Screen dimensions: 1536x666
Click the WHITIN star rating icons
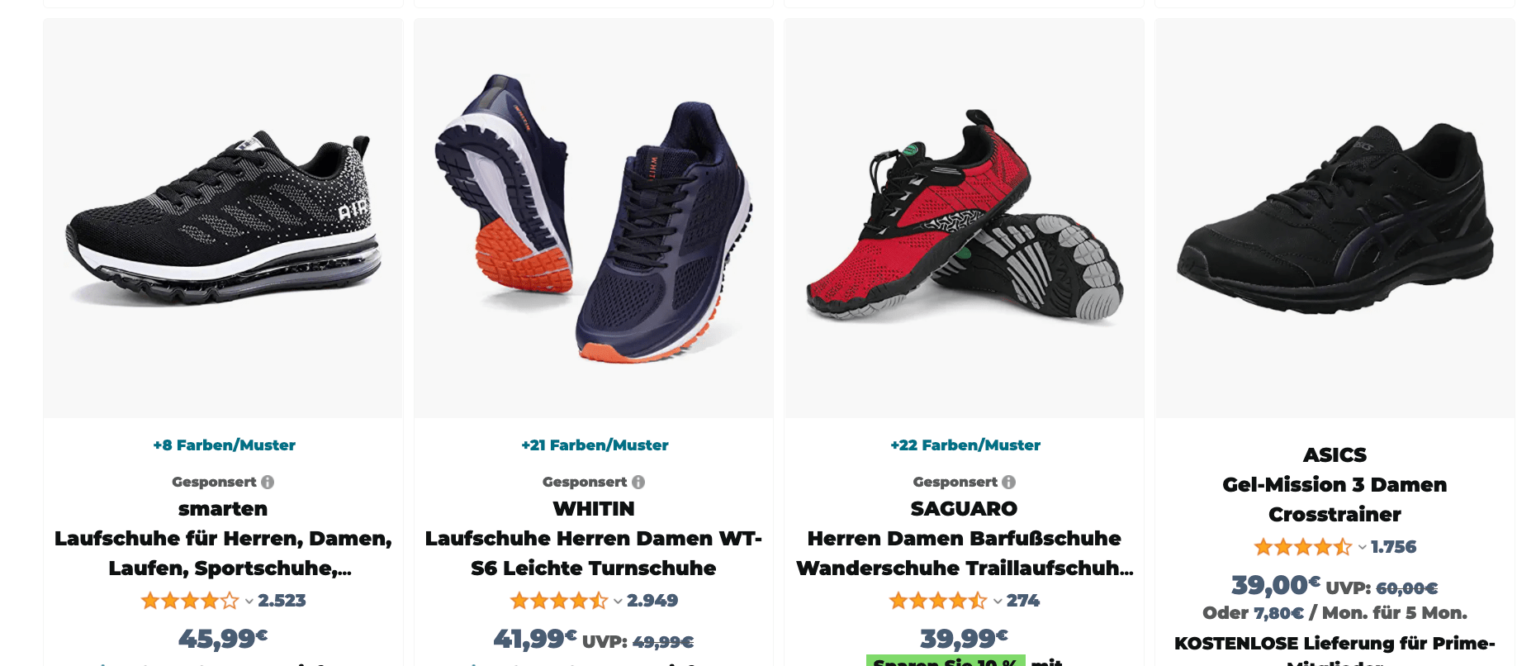coord(559,601)
